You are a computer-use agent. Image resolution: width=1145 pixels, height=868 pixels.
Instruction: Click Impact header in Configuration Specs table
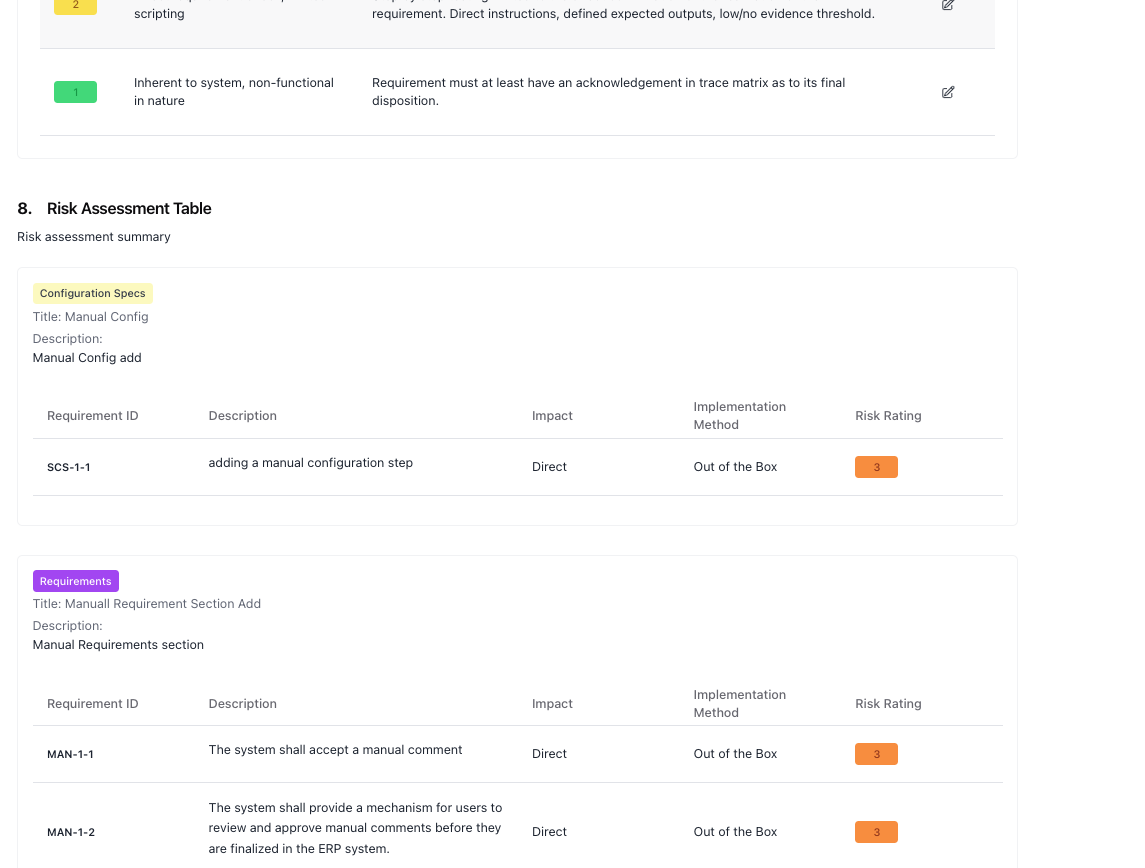552,416
